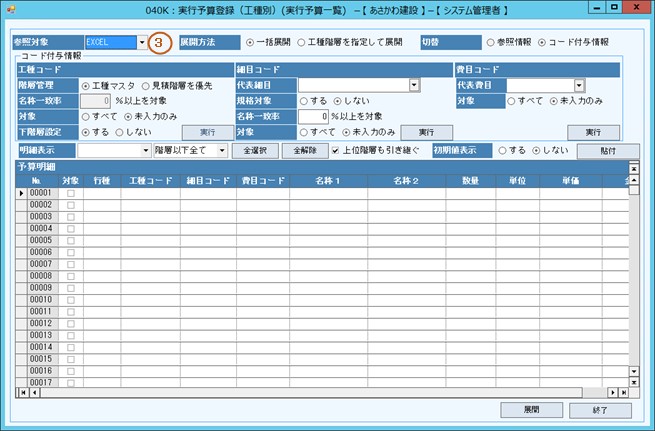Image resolution: width=655 pixels, height=431 pixels.
Task: Open the 参照対象 EXCEL dropdown
Action: point(143,43)
